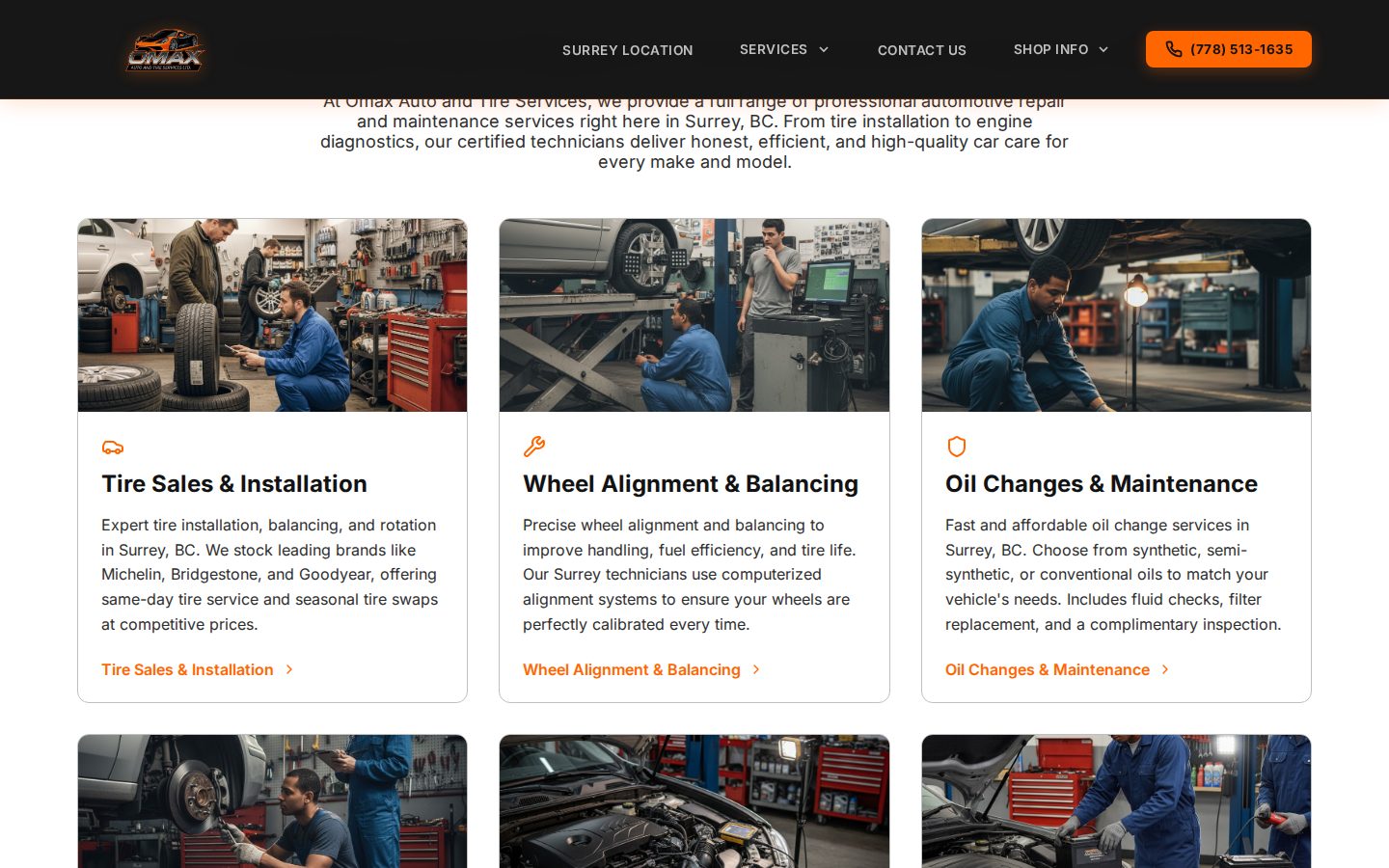
Task: Click the shield icon above Oil Changes heading
Action: [957, 447]
